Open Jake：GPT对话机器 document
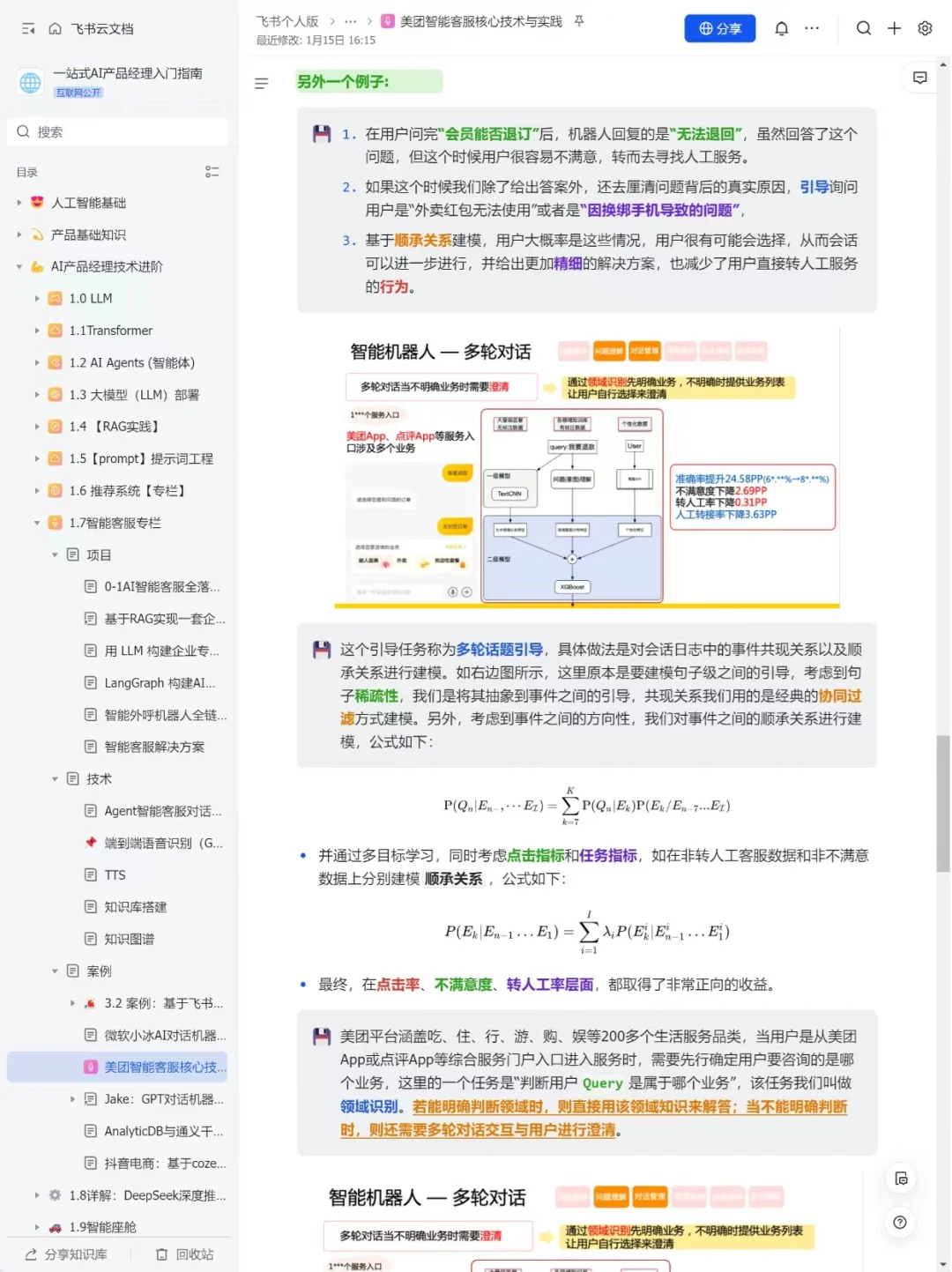The image size is (952, 1272). pos(164,1099)
